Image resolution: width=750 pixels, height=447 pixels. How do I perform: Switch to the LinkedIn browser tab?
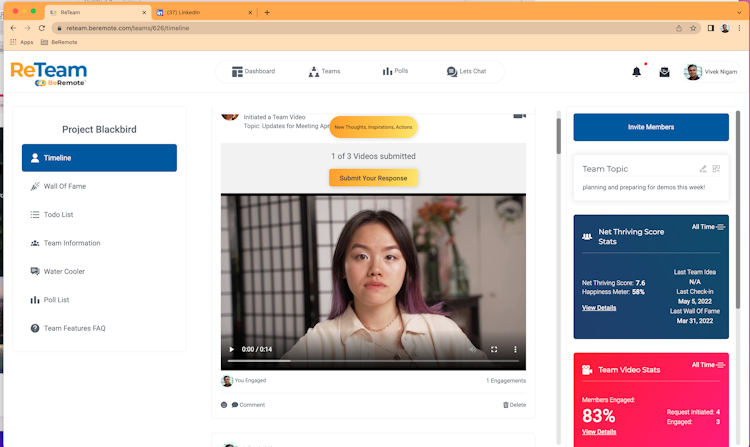(204, 12)
